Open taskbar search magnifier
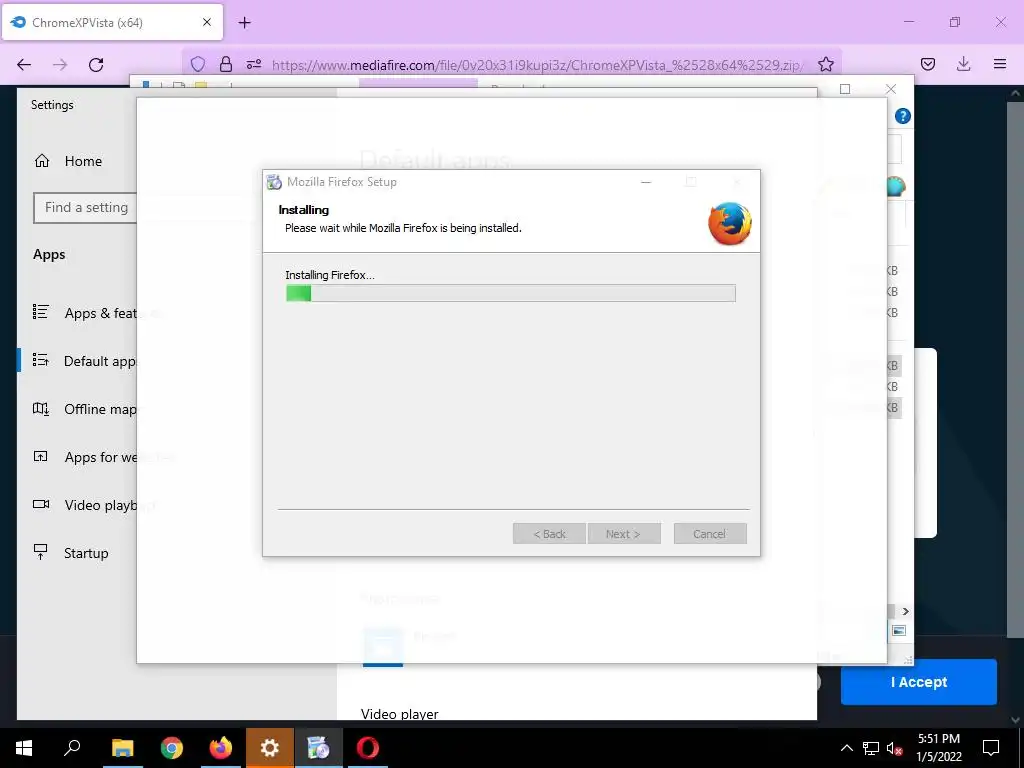This screenshot has width=1024, height=768. click(x=72, y=748)
